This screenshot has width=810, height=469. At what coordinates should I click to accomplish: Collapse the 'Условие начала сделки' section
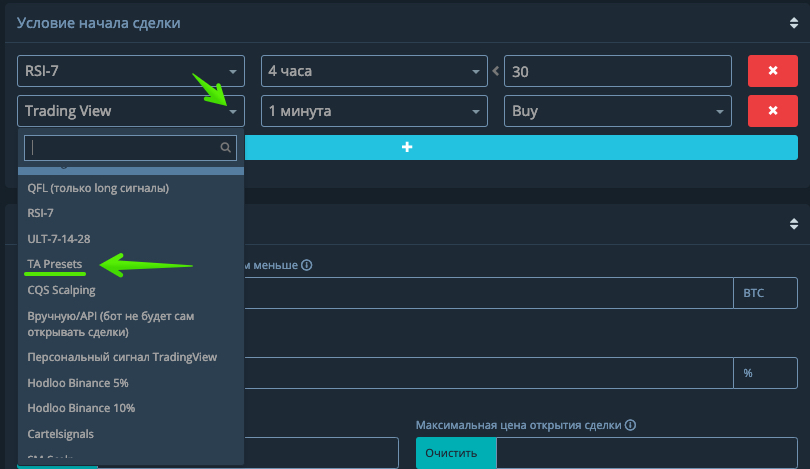coord(794,22)
